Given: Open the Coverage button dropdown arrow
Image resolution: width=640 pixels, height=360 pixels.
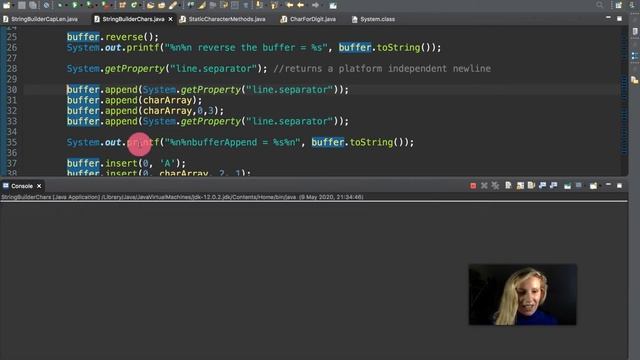Looking at the screenshot, I should [96, 6].
